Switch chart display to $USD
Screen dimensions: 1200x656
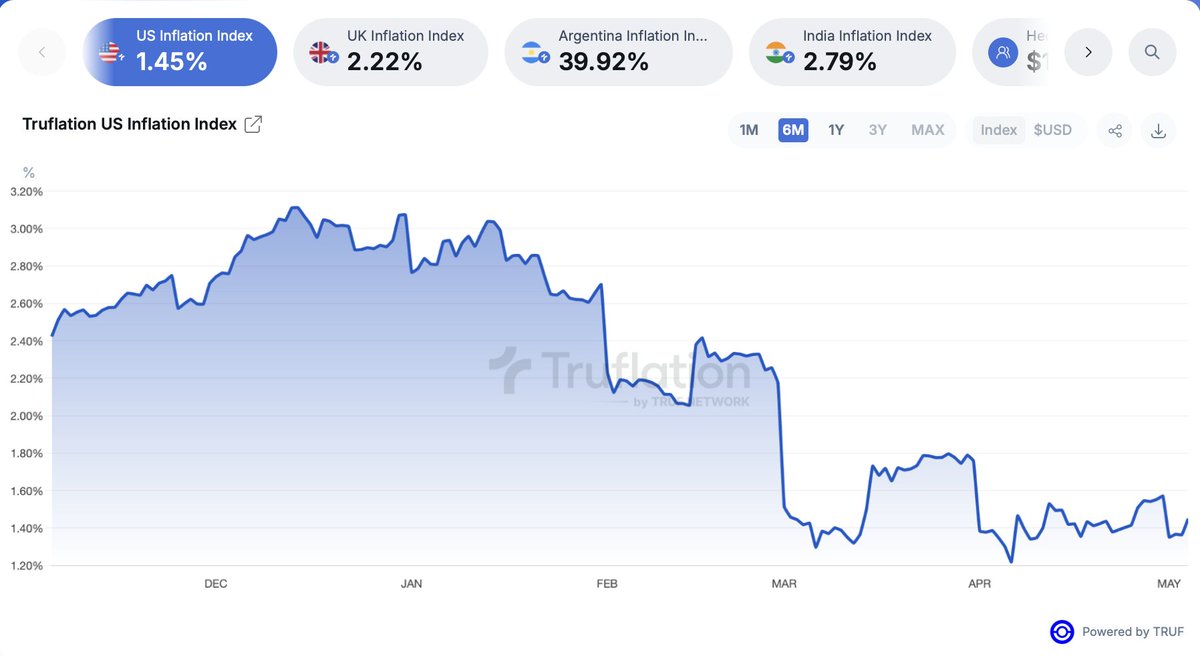(x=1052, y=129)
